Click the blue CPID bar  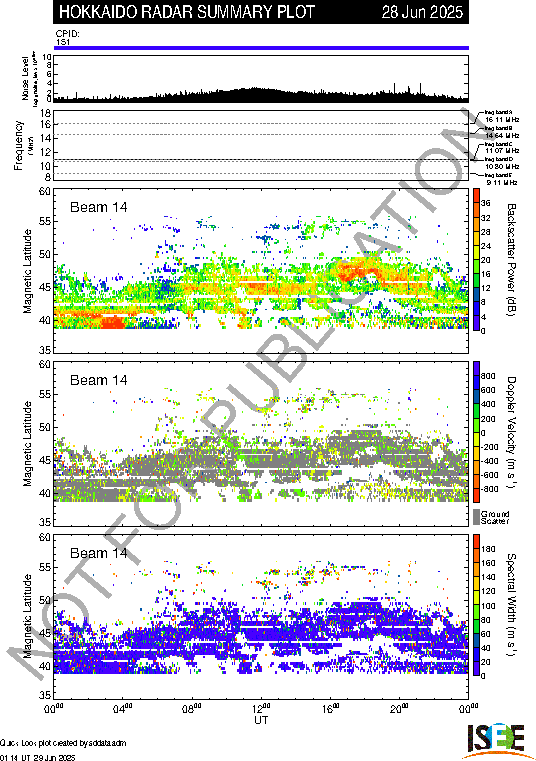(x=261, y=48)
